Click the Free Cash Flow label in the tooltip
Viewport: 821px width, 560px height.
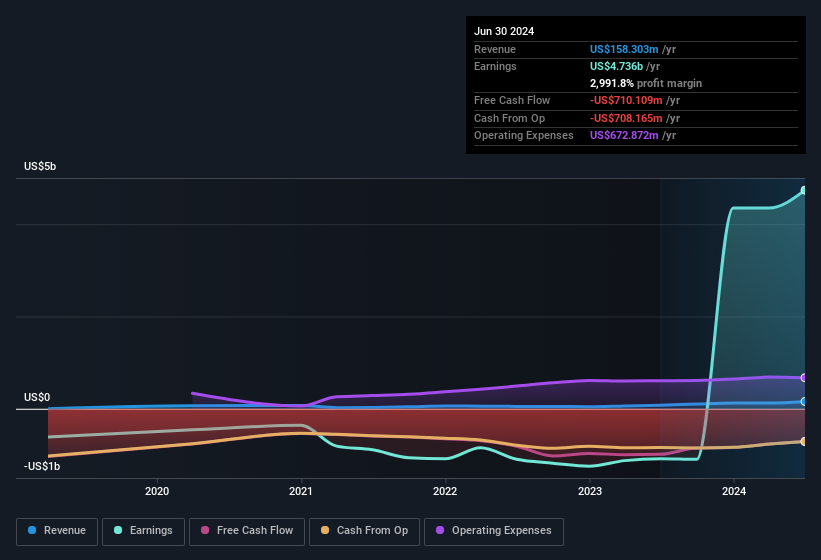512,100
